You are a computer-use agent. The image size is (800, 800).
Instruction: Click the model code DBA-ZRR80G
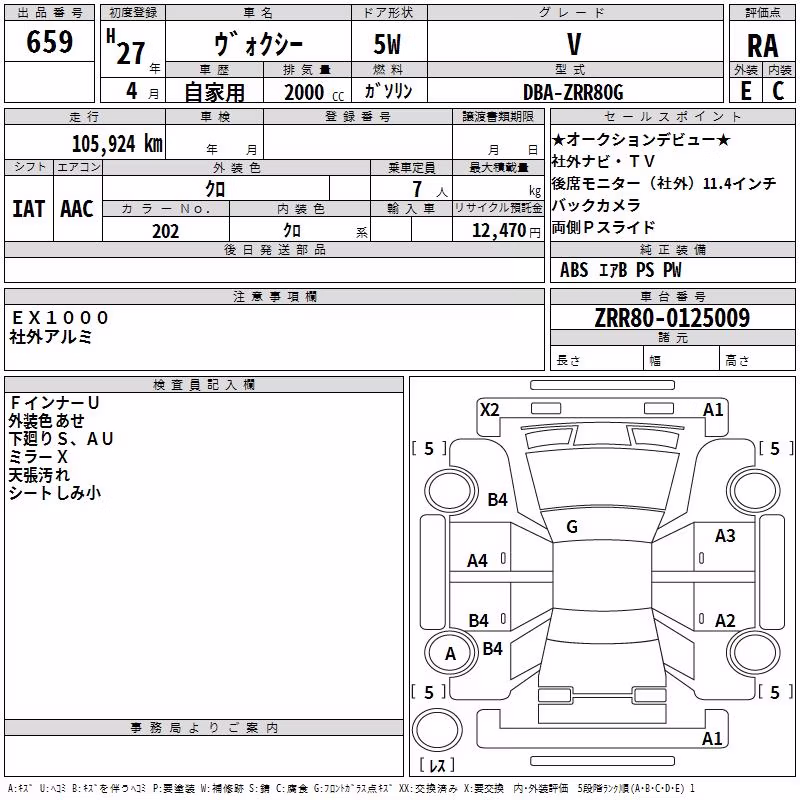(573, 92)
